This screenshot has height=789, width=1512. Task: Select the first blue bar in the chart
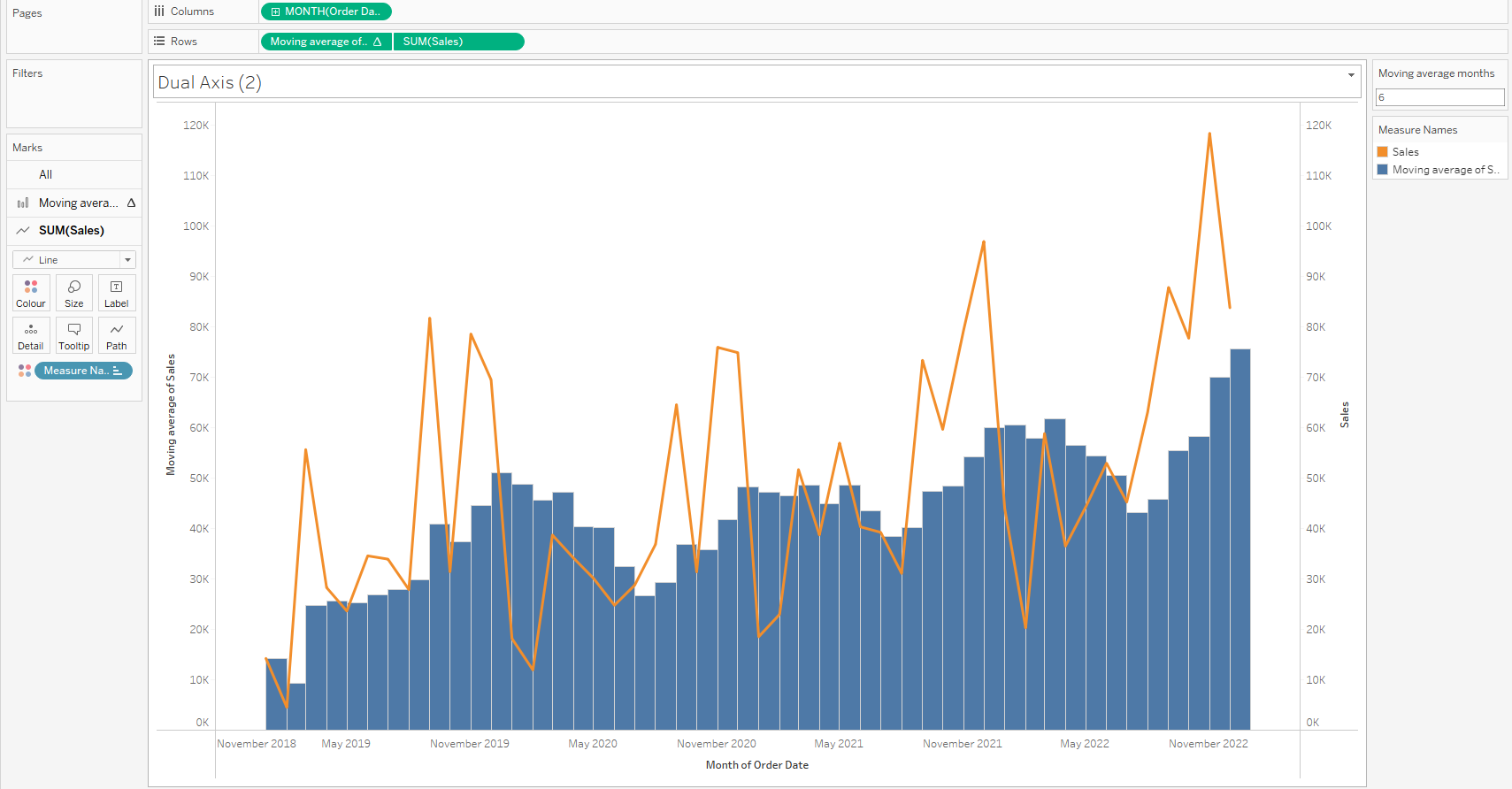[277, 694]
